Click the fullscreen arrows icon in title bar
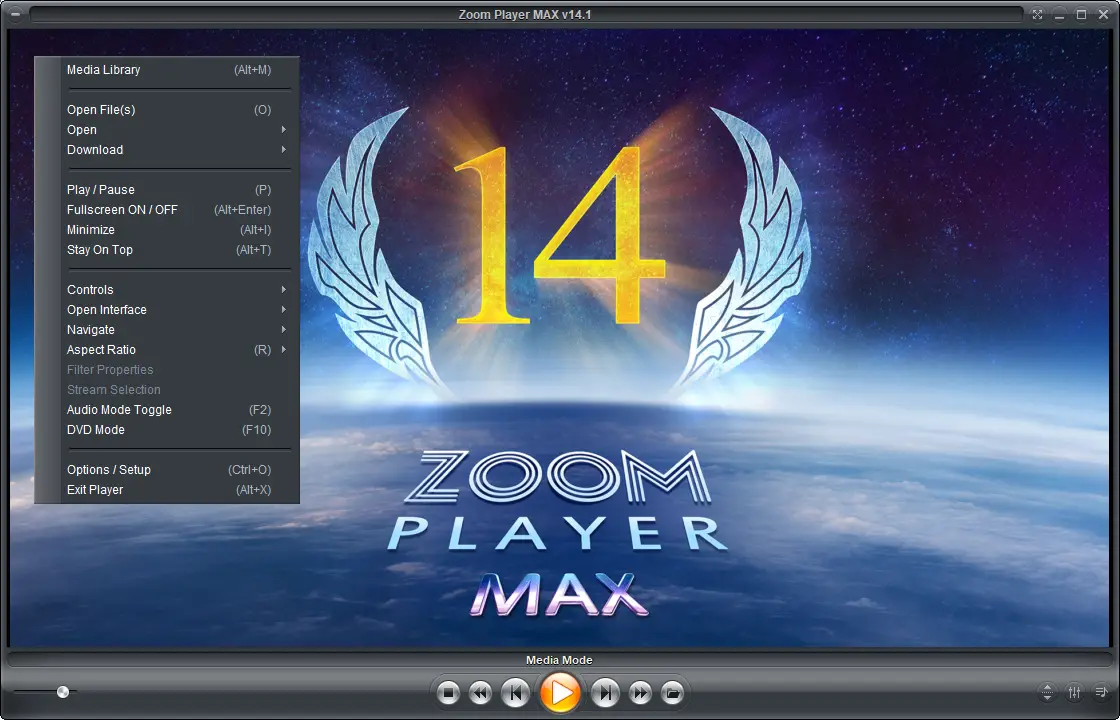 [1037, 14]
